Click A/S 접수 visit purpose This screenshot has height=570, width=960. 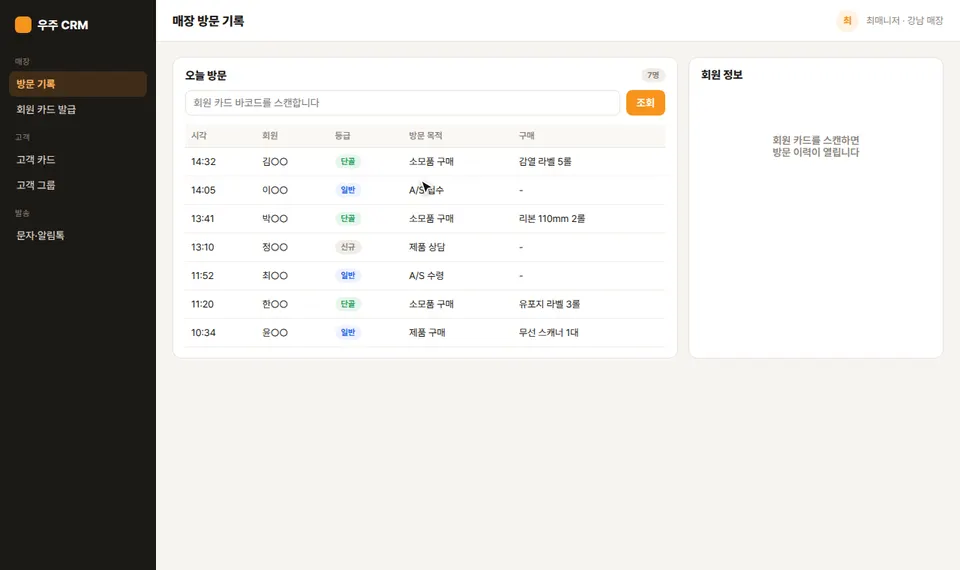426,190
